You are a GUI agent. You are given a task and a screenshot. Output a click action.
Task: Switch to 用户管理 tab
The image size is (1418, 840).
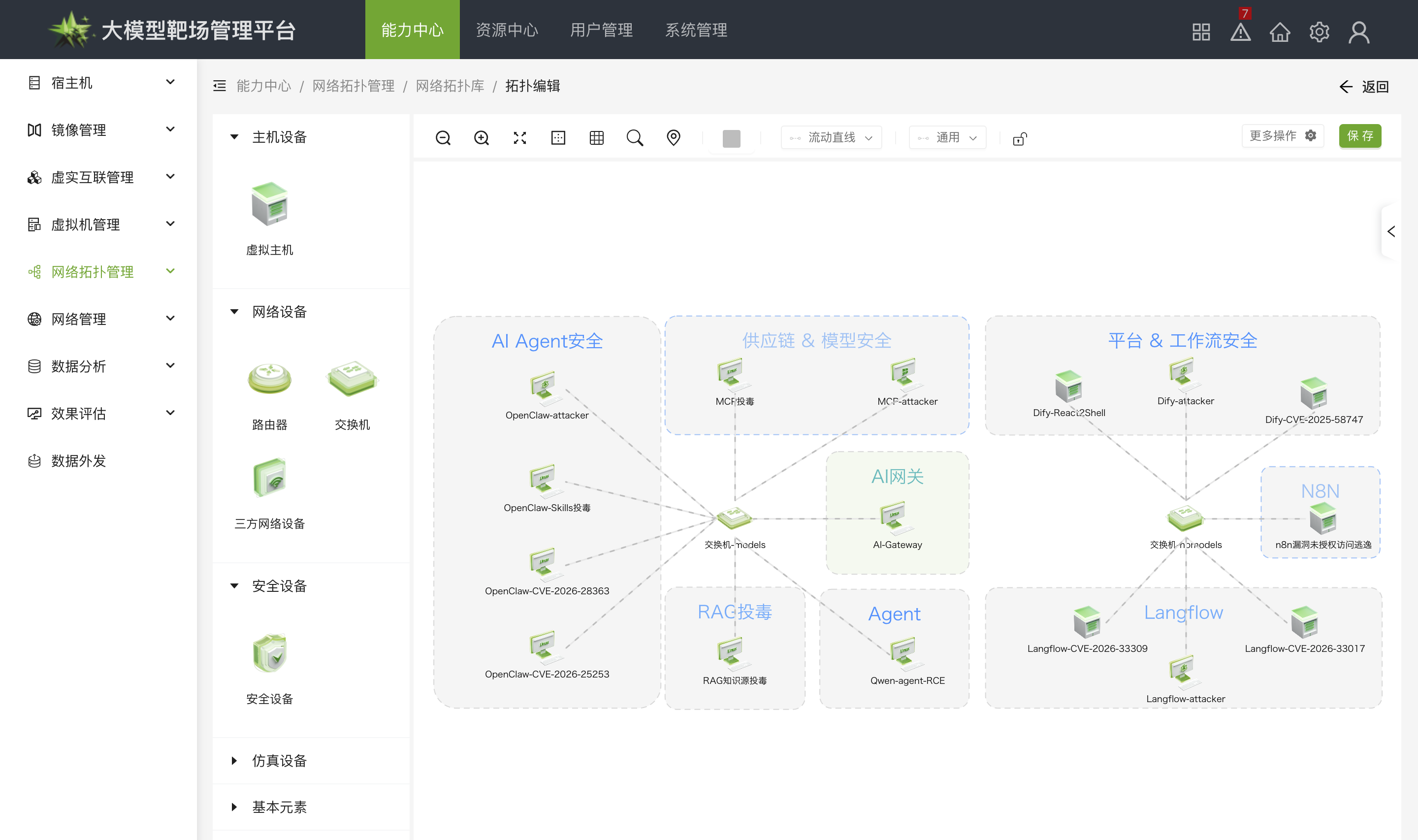(x=602, y=30)
